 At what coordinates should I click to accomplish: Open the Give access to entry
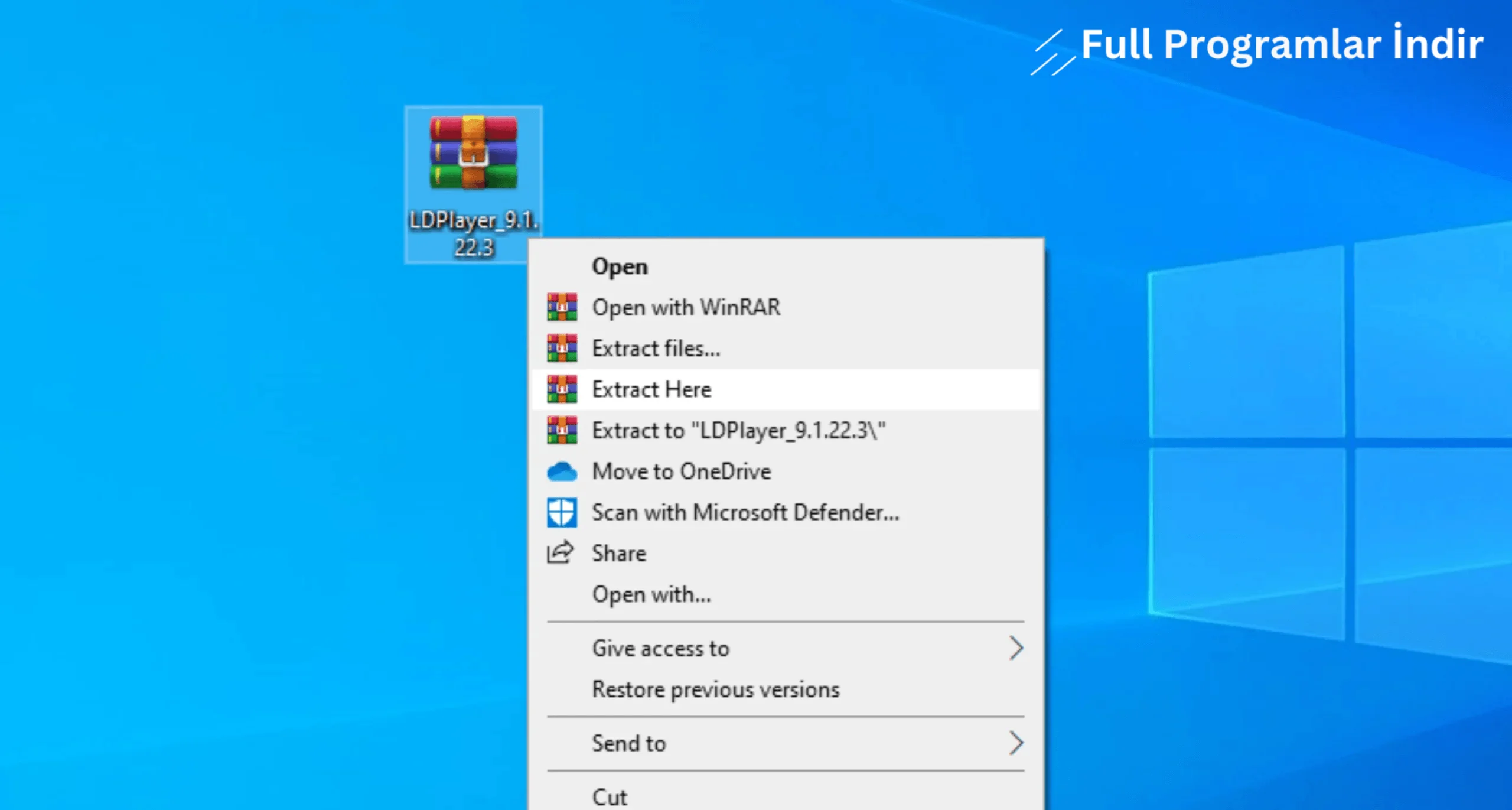point(786,648)
